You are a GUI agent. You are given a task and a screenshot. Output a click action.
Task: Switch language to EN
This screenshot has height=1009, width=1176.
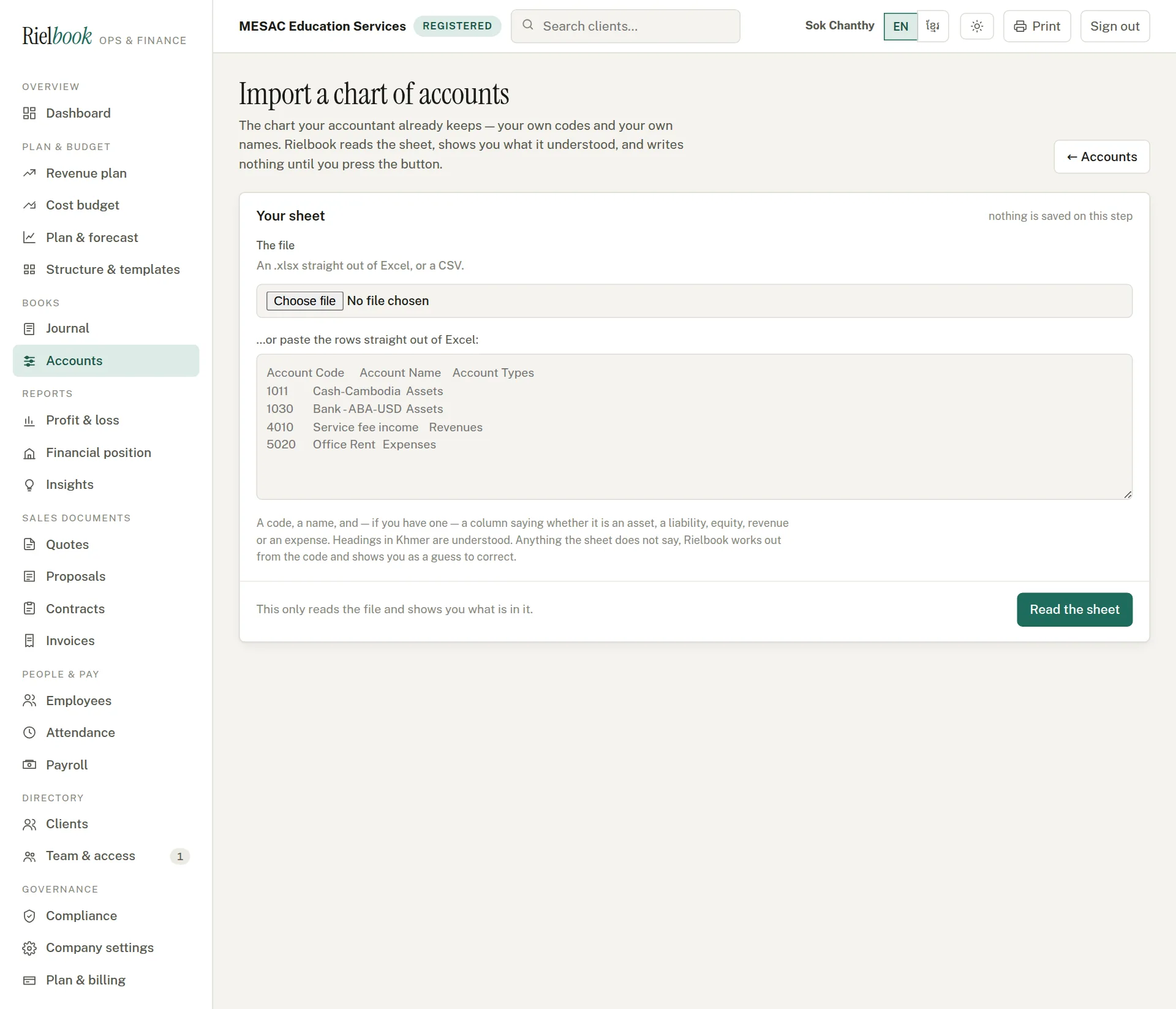coord(900,26)
